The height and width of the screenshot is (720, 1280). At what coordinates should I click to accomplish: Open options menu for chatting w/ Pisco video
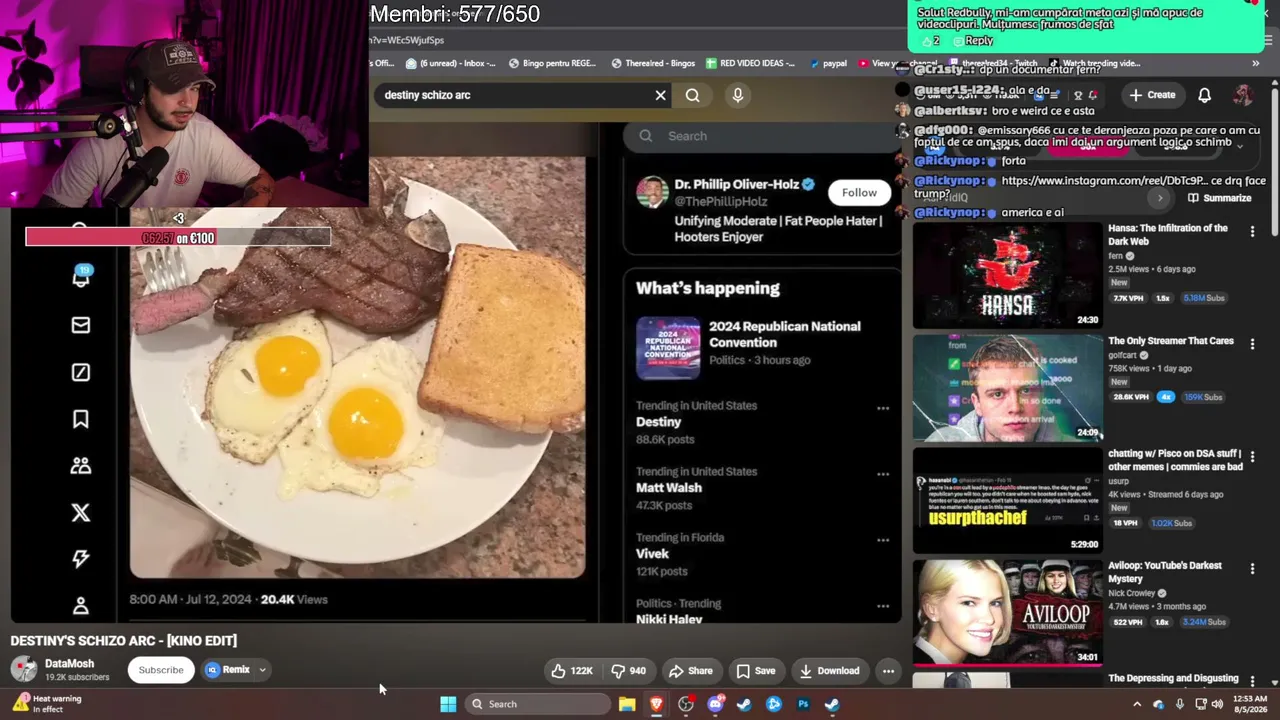(1252, 456)
